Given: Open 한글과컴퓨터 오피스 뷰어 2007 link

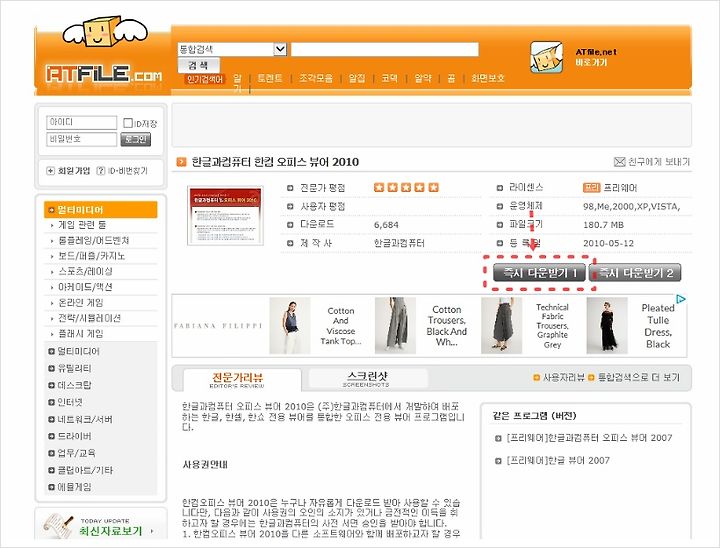Looking at the screenshot, I should tap(590, 438).
